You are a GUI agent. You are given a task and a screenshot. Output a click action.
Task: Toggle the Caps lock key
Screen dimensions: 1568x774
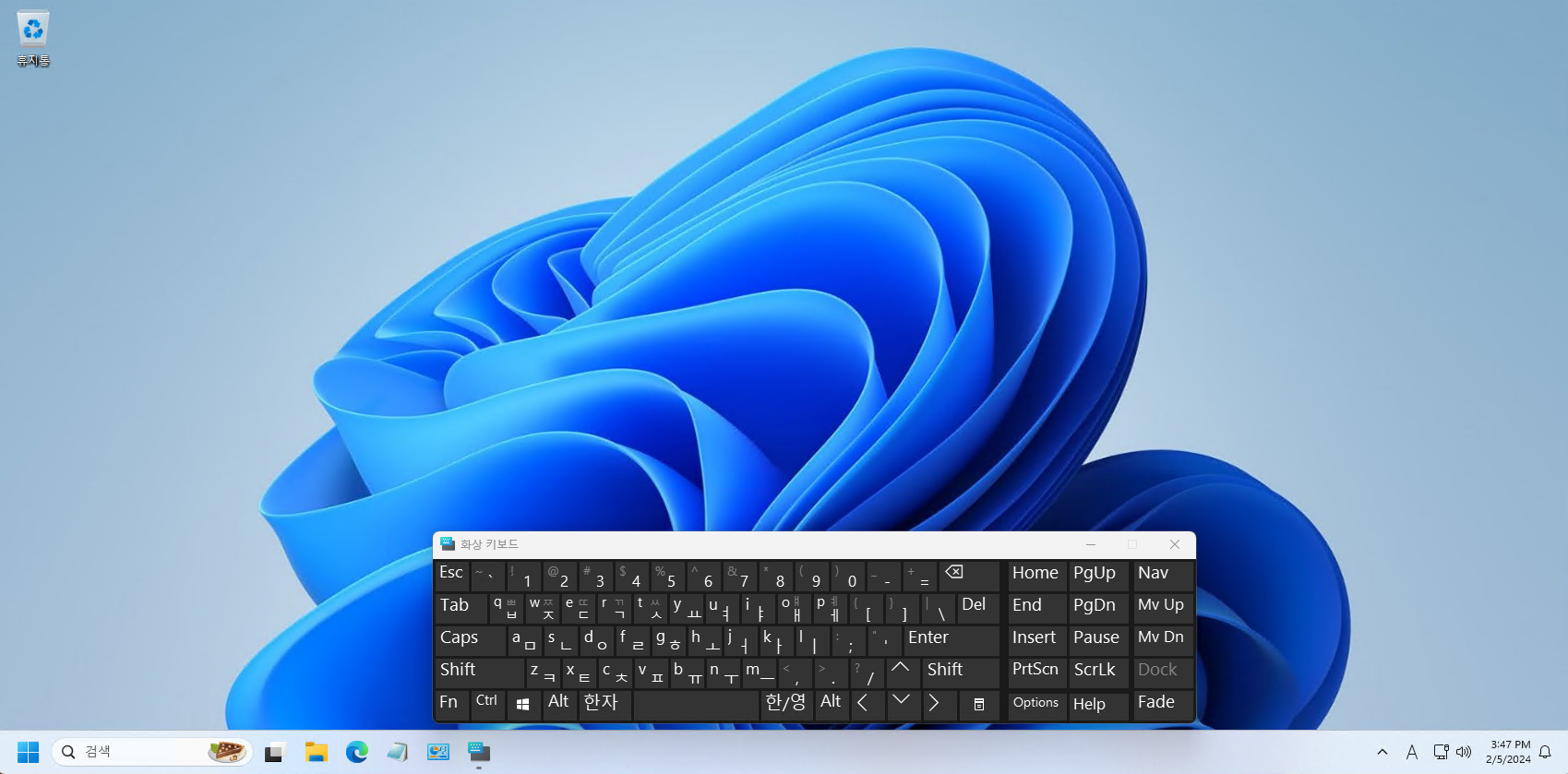click(470, 640)
